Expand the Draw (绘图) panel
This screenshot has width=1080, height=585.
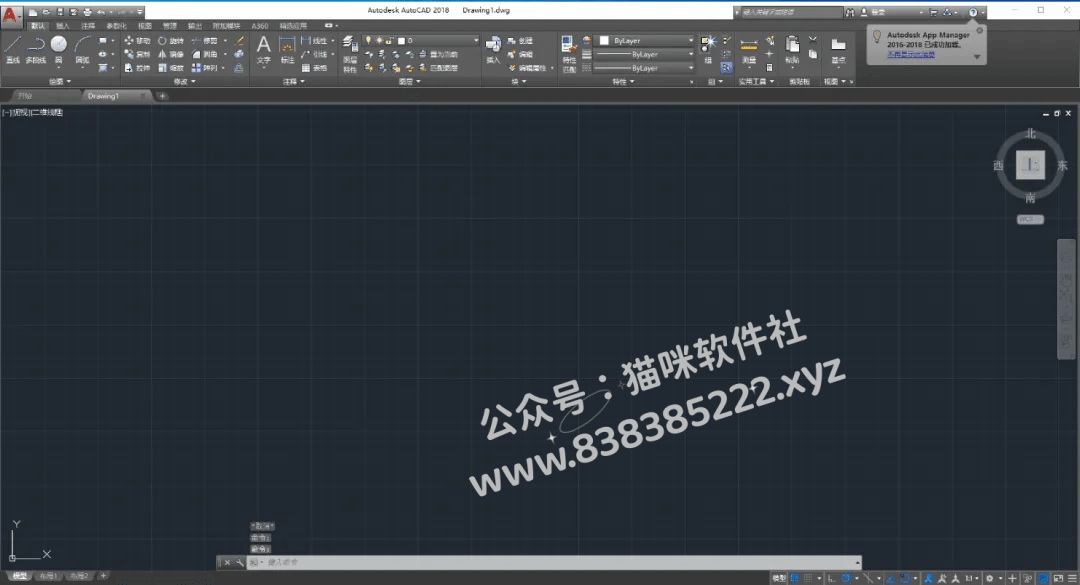point(60,81)
